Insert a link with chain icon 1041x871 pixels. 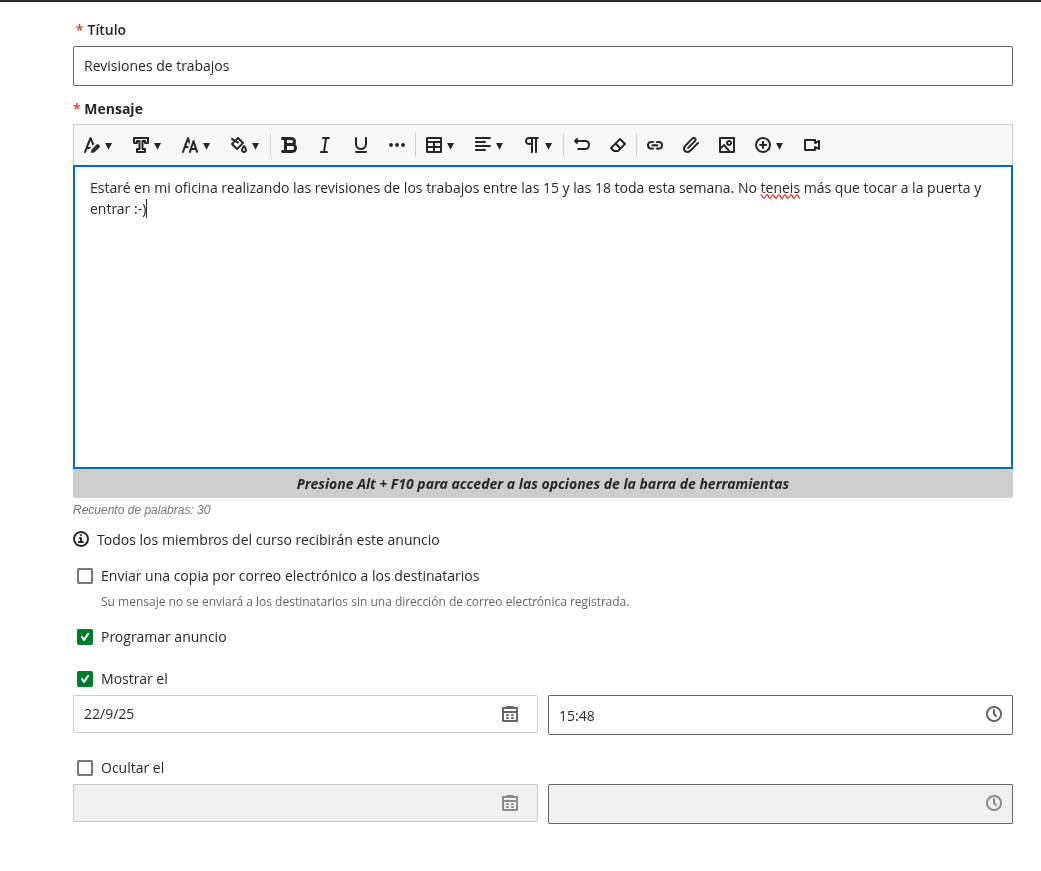pyautogui.click(x=655, y=145)
